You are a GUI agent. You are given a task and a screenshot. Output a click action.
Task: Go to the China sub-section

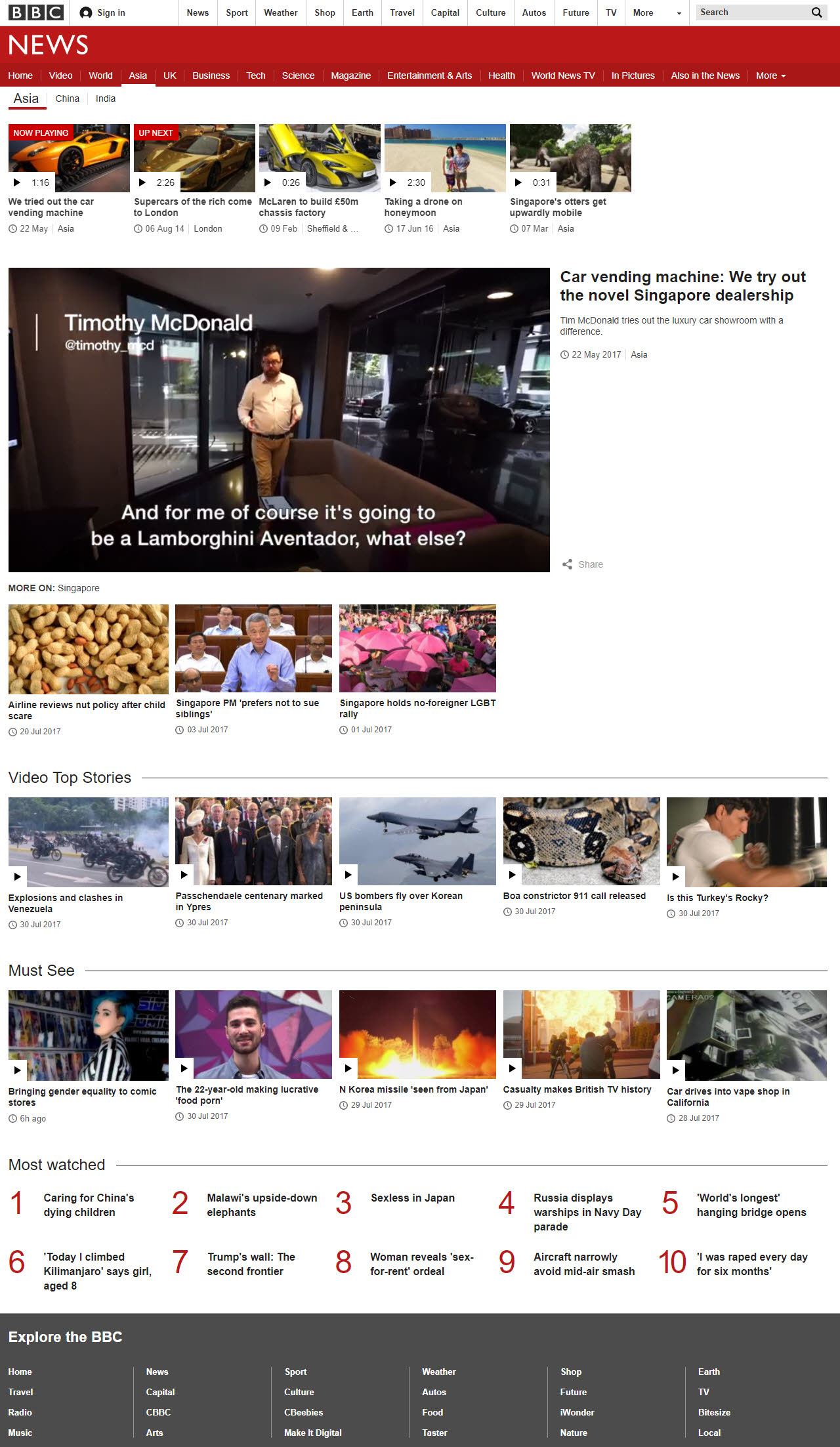(x=67, y=98)
